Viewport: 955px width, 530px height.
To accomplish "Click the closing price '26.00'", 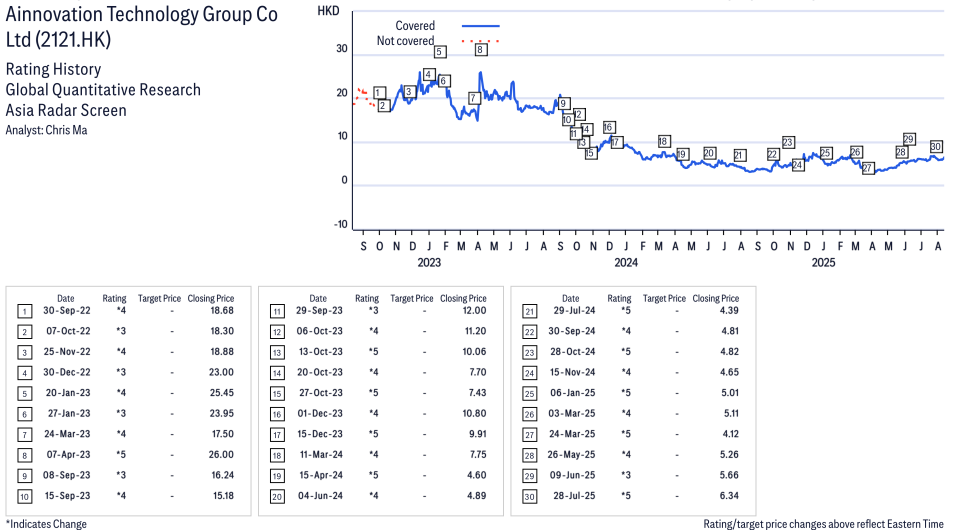I will coord(221,454).
